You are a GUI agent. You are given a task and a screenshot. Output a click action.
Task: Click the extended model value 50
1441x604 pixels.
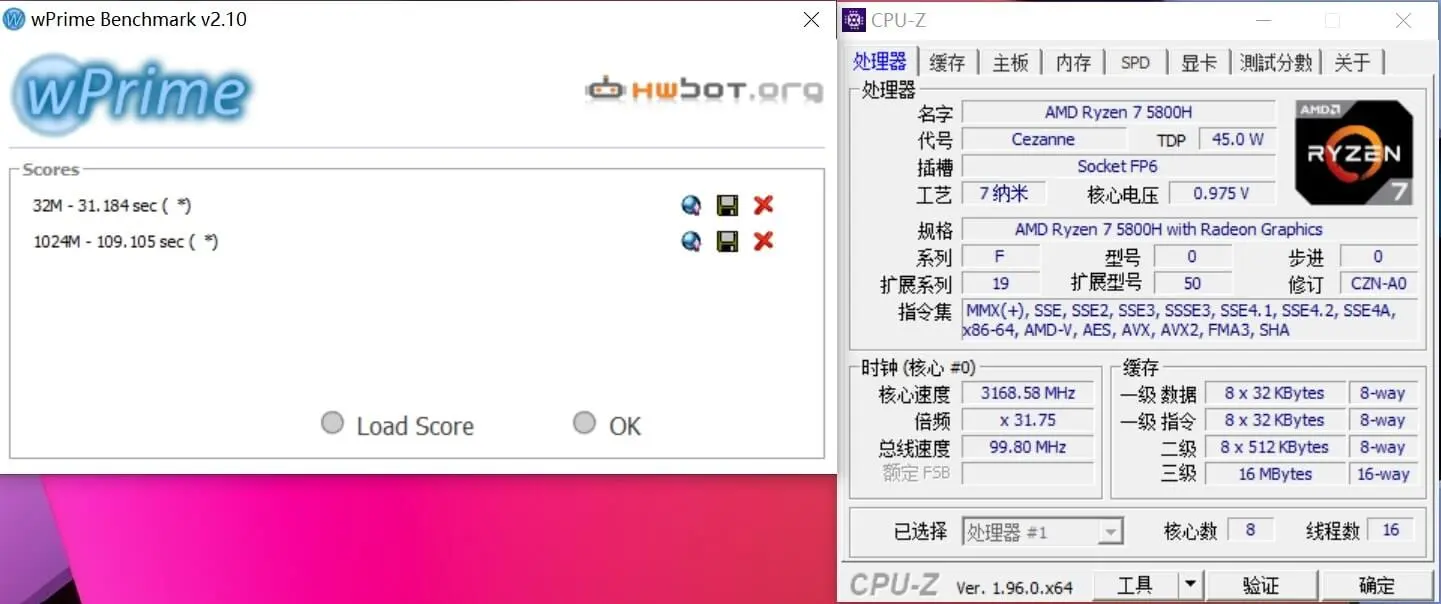point(1192,283)
